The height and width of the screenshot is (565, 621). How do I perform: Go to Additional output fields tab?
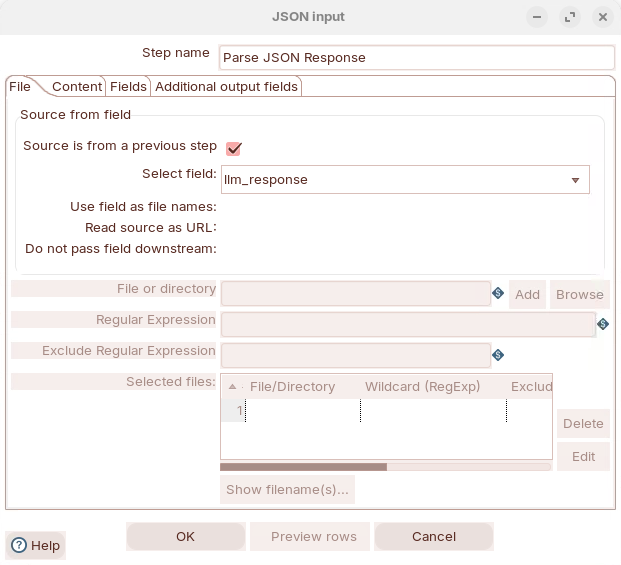(x=226, y=87)
